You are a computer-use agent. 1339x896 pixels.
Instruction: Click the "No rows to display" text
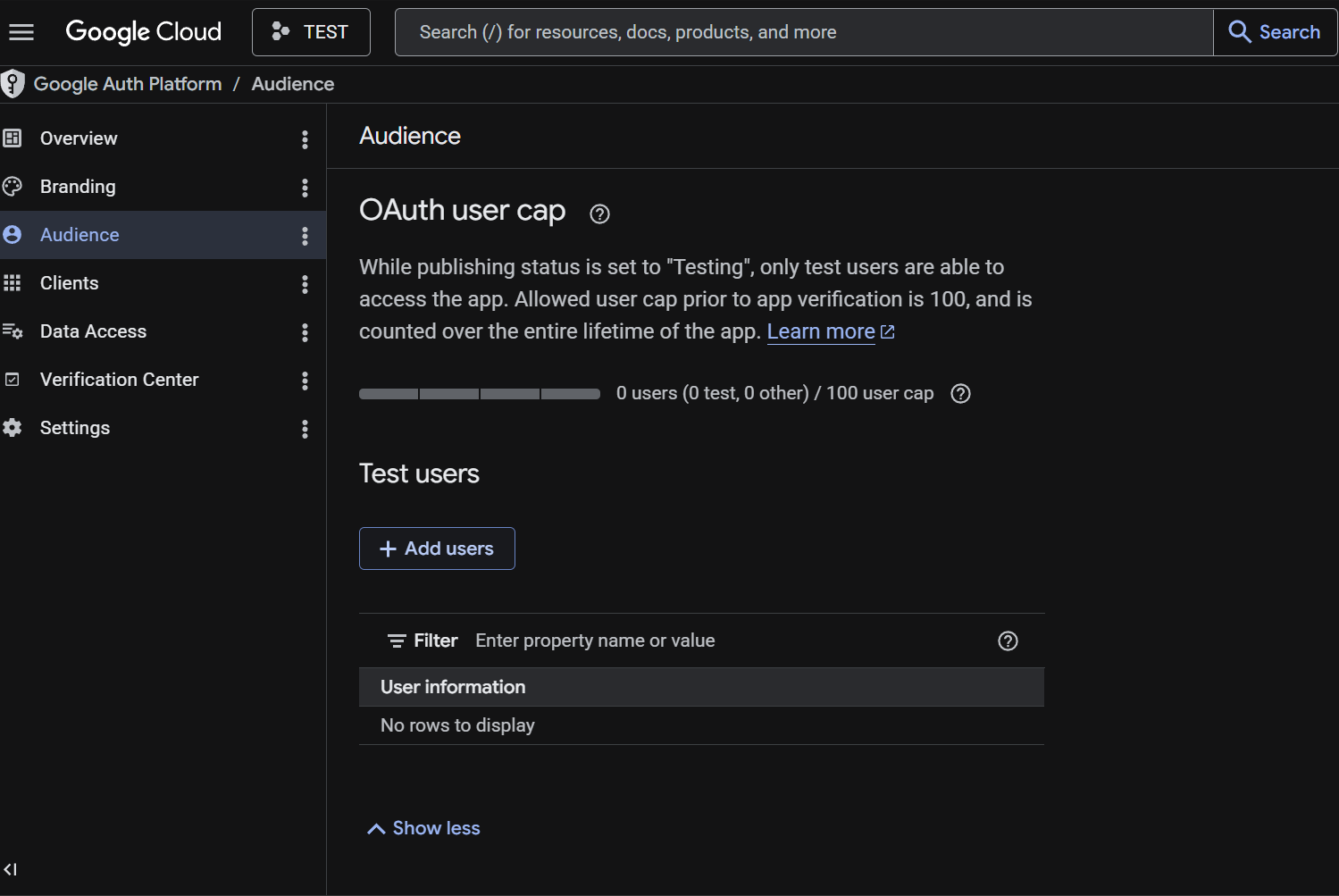[457, 725]
